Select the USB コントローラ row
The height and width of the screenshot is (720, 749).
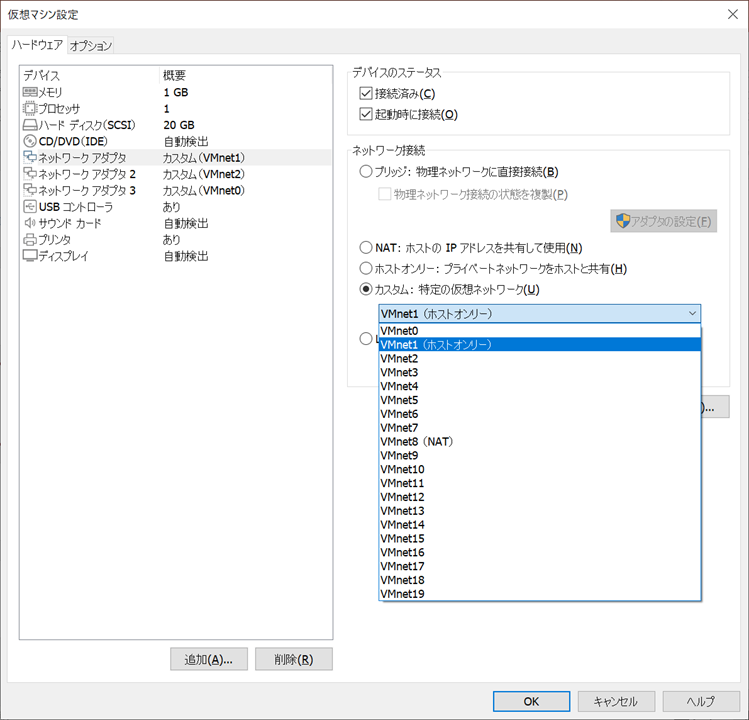pyautogui.click(x=176, y=206)
